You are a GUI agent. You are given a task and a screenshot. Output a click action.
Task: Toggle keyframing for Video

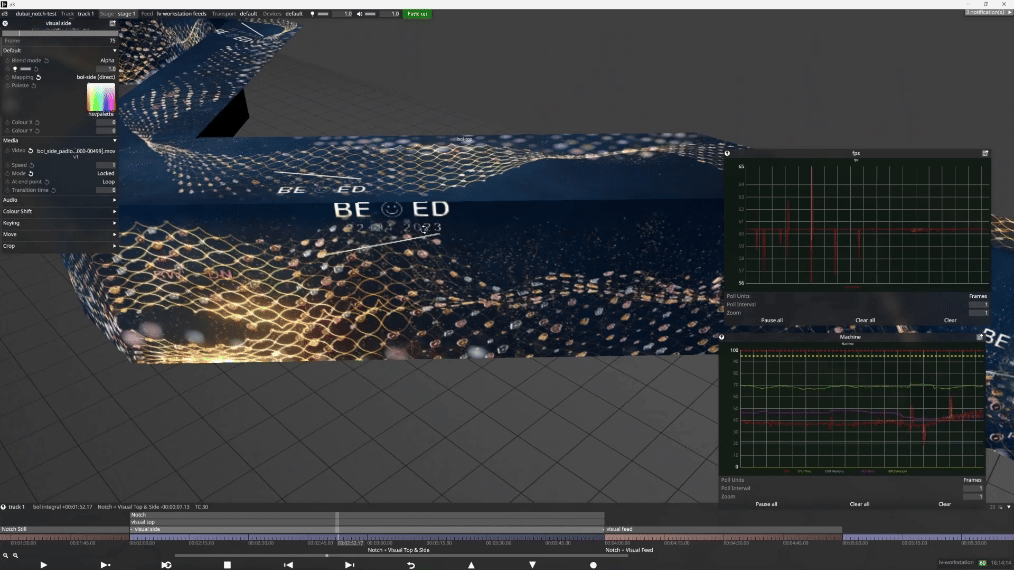[x=8, y=151]
